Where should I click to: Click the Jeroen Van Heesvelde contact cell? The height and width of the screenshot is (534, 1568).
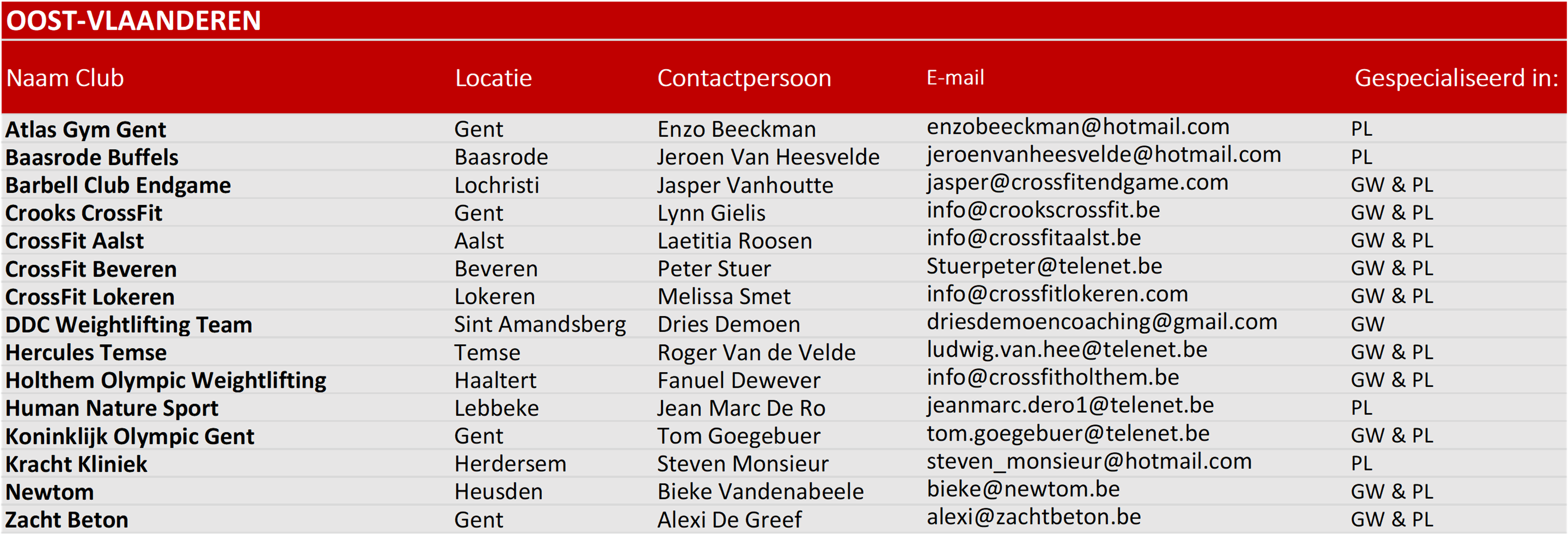coord(768,157)
